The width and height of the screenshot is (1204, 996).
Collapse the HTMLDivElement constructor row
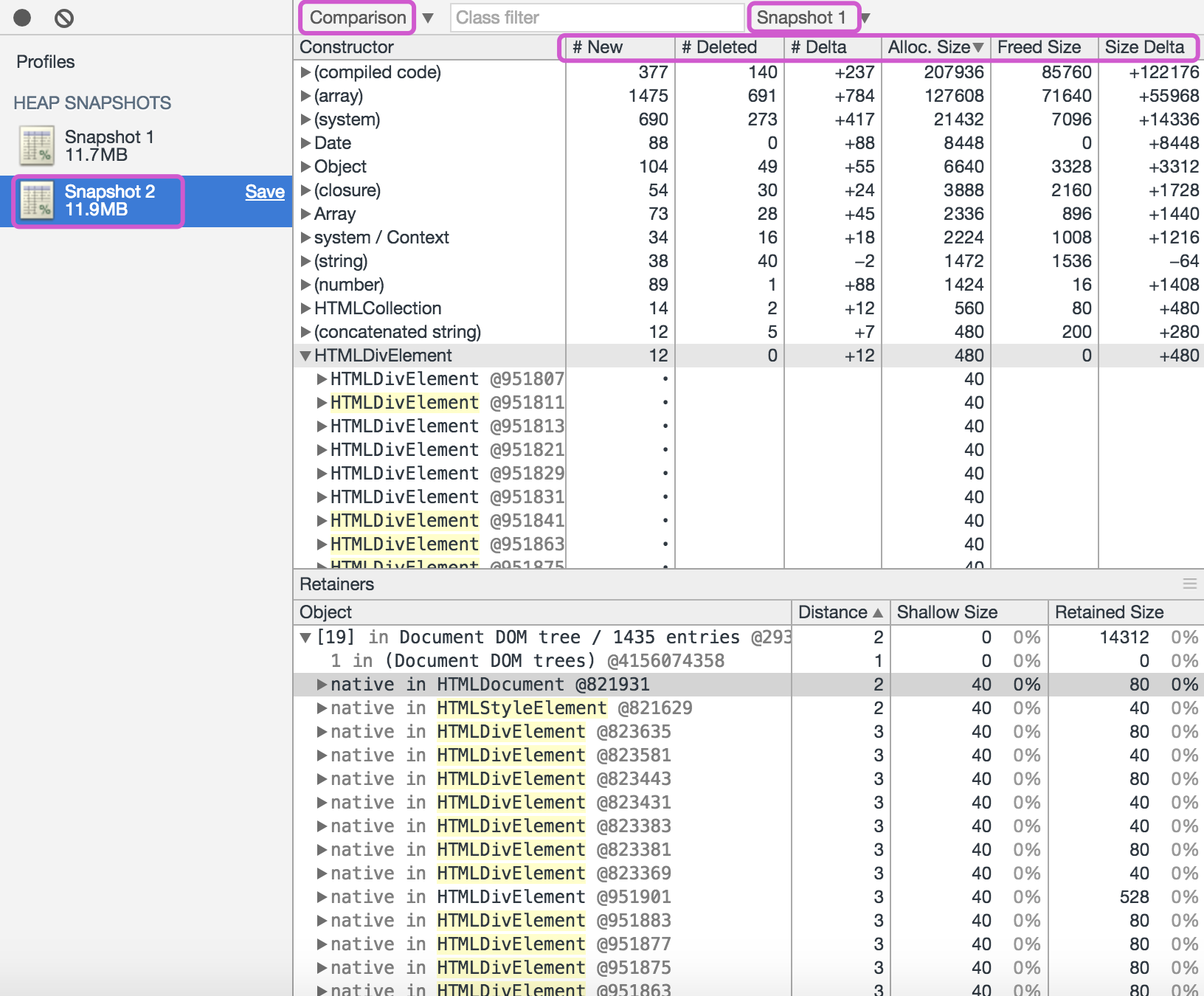(305, 356)
